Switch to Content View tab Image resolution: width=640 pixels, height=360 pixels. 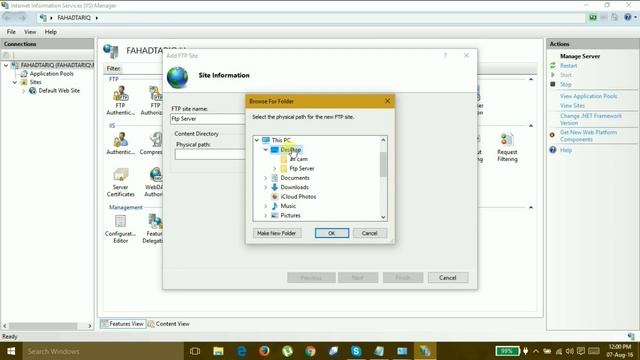(x=169, y=324)
